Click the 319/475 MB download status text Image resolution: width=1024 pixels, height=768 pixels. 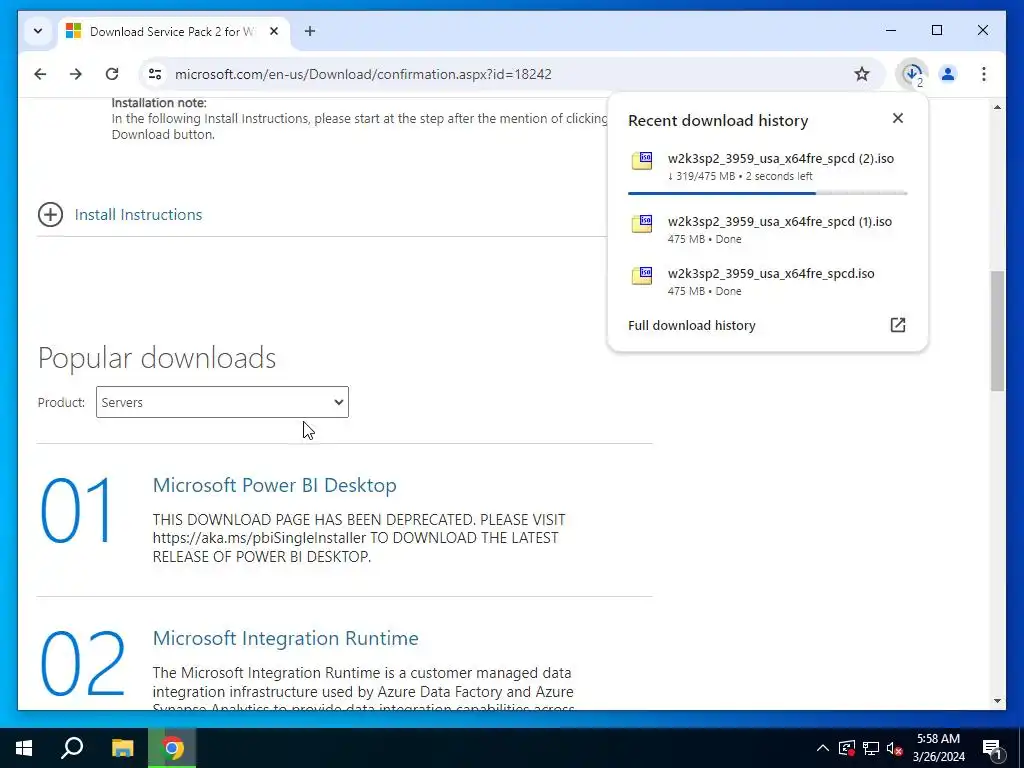(x=740, y=176)
